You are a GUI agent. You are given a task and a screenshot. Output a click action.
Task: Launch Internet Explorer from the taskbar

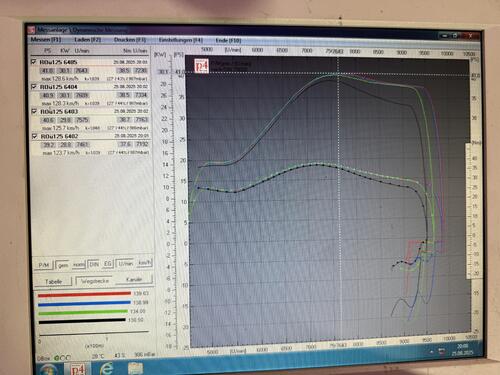pos(106,368)
